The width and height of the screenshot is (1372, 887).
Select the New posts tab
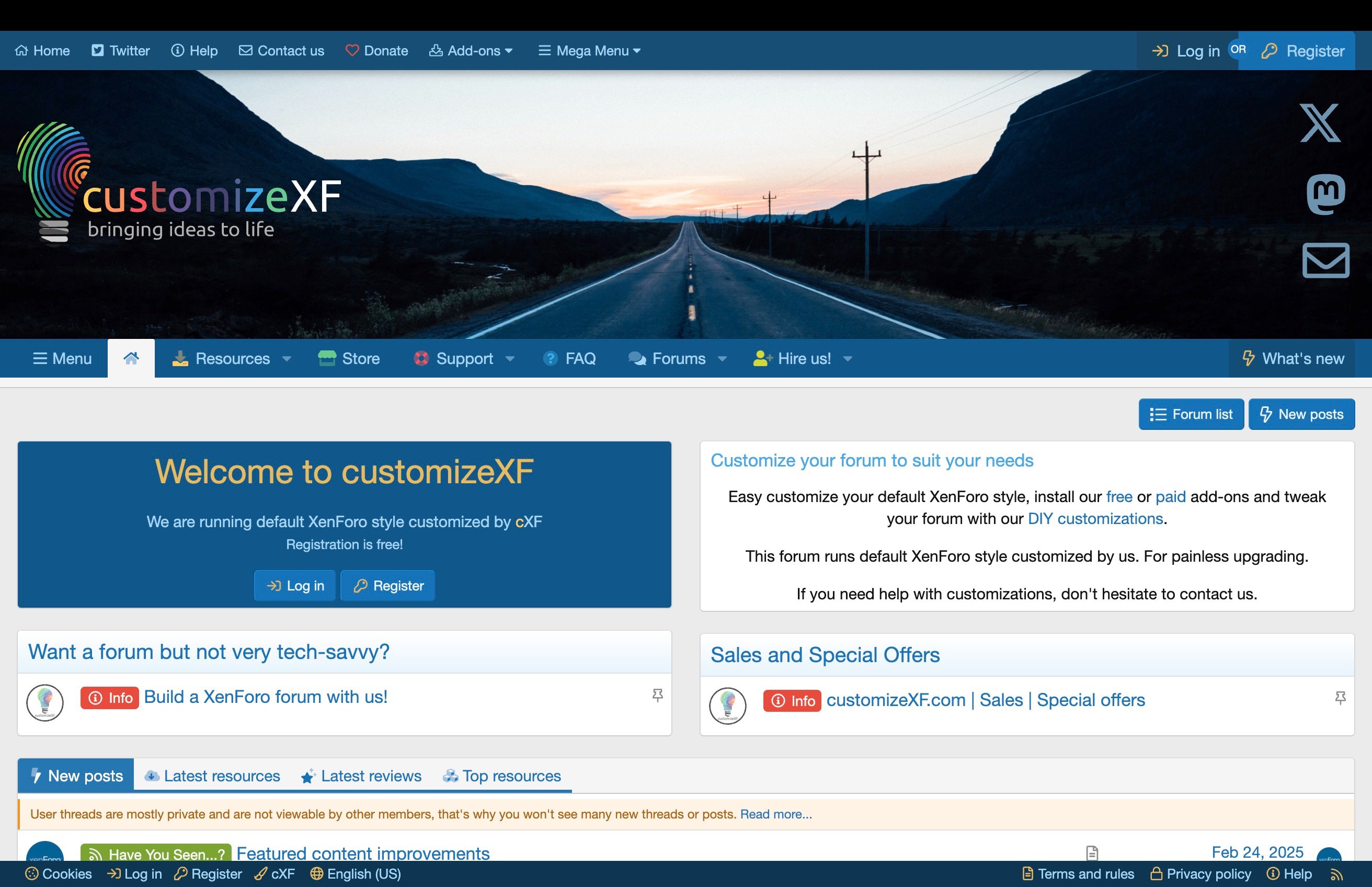[76, 775]
